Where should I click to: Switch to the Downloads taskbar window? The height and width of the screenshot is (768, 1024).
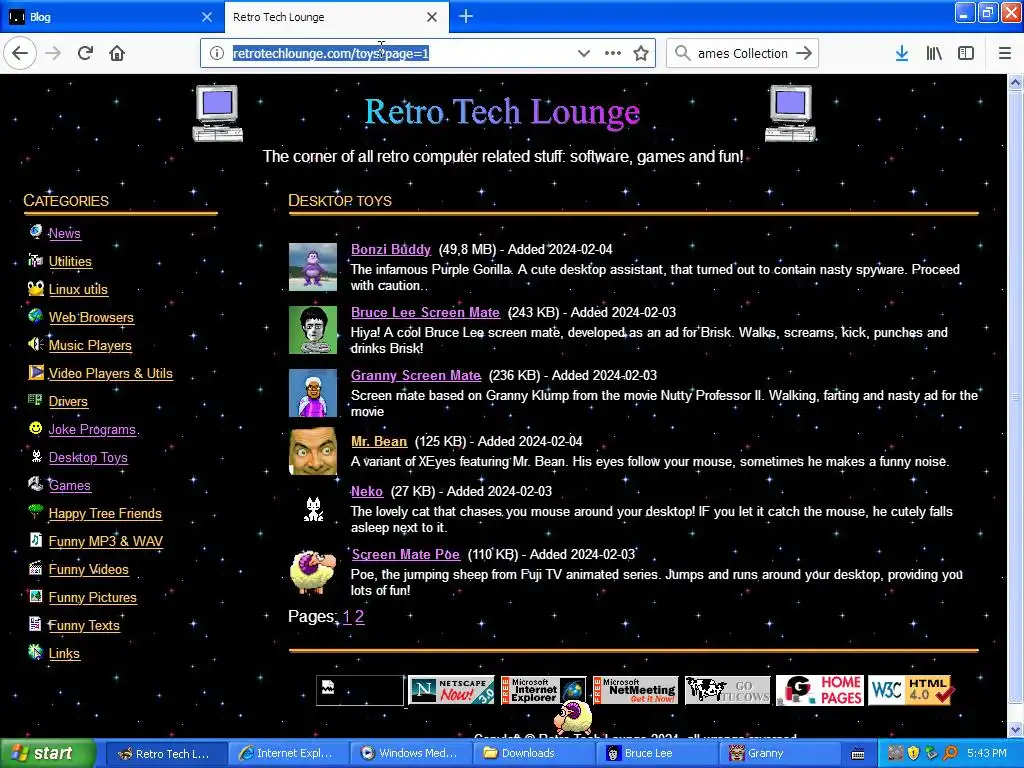click(x=535, y=754)
